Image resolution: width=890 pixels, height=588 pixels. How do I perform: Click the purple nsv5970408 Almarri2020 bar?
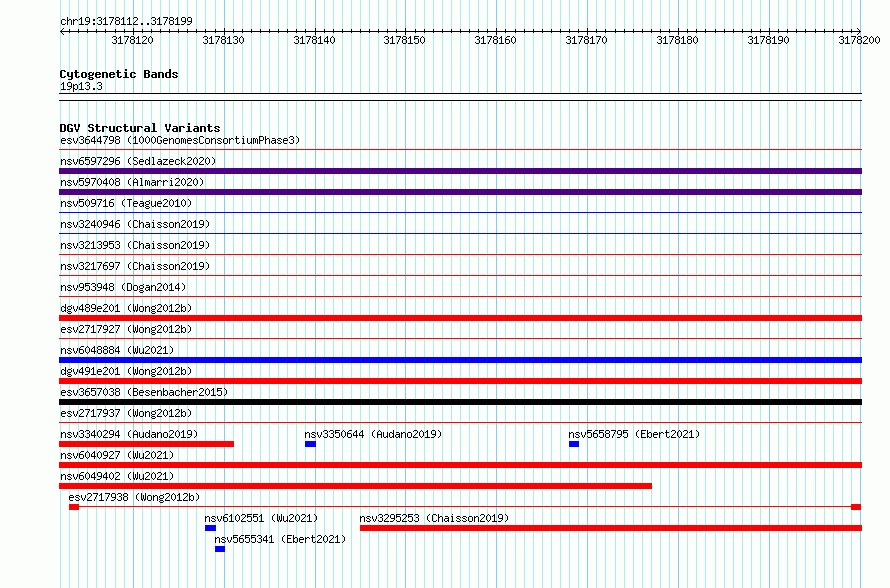pos(460,192)
